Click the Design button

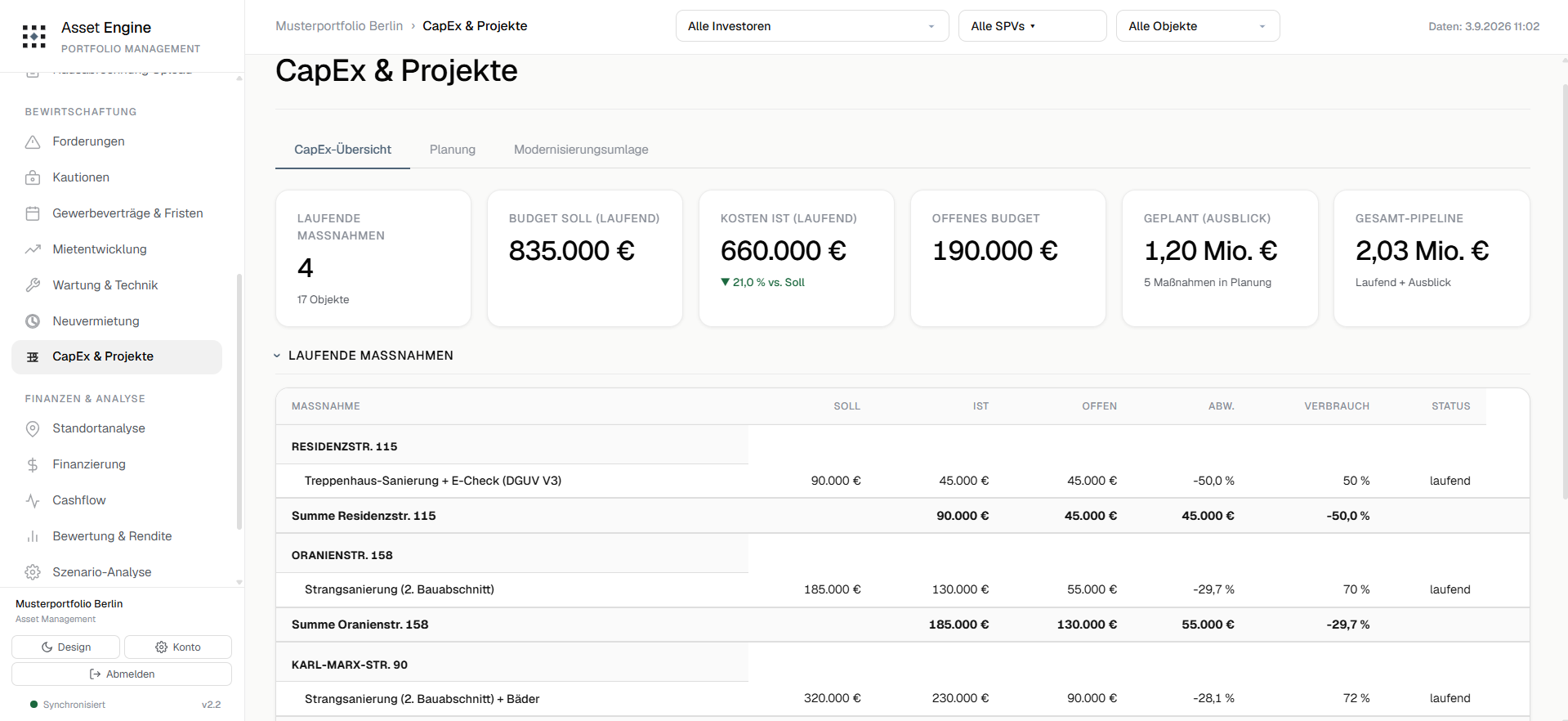(x=65, y=647)
